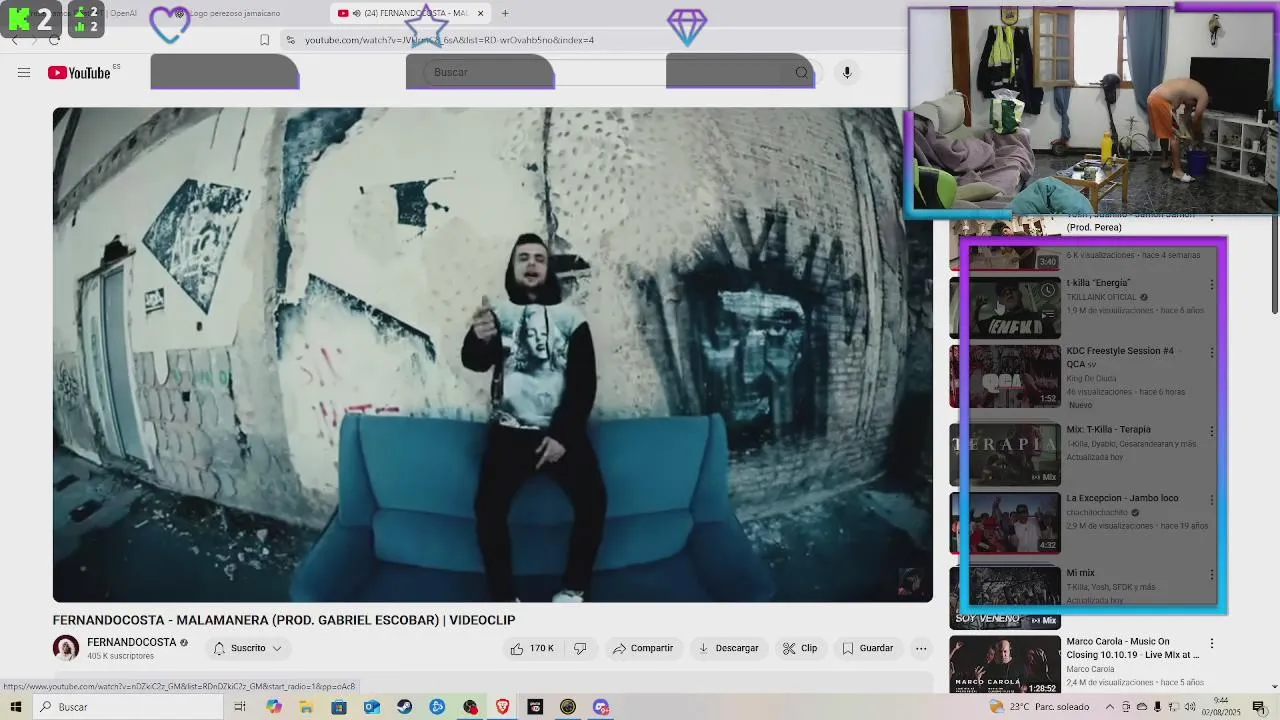Click the Compartir share button
1280x720 pixels.
click(643, 648)
